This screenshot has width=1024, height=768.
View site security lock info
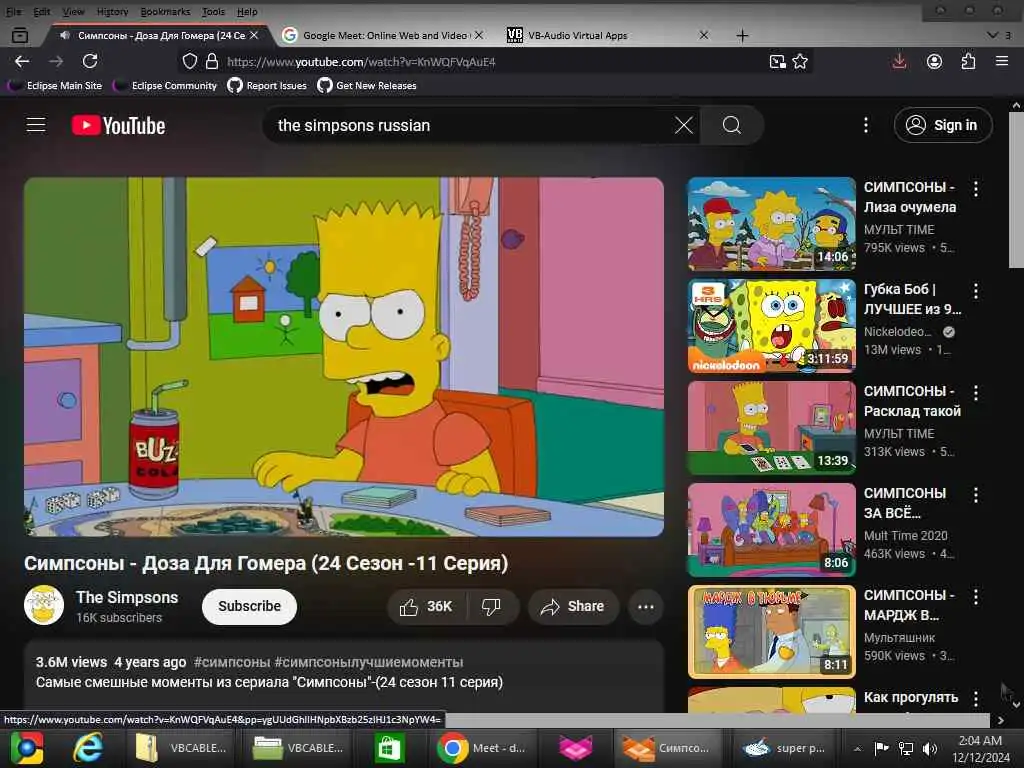click(212, 61)
